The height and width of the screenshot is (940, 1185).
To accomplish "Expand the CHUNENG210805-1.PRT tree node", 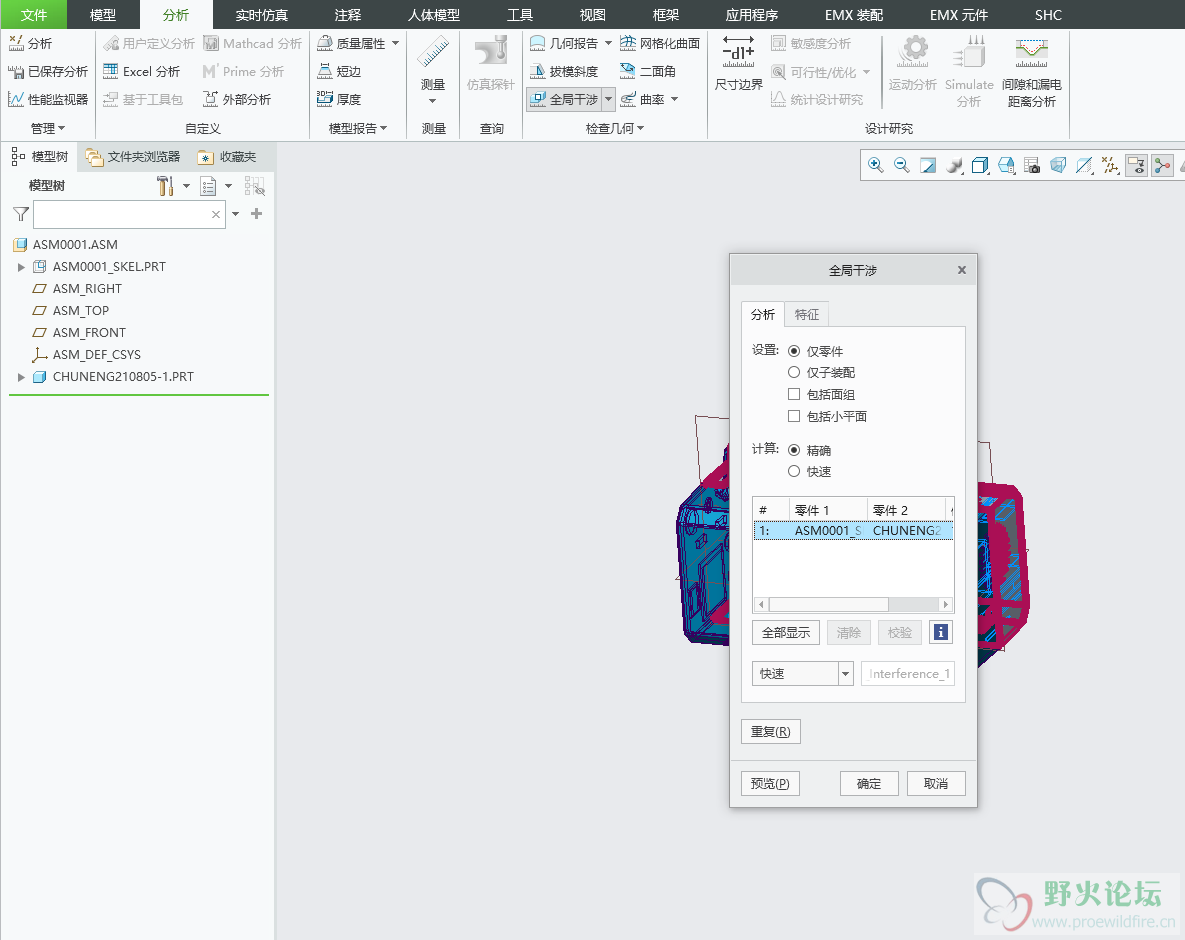I will (x=21, y=377).
